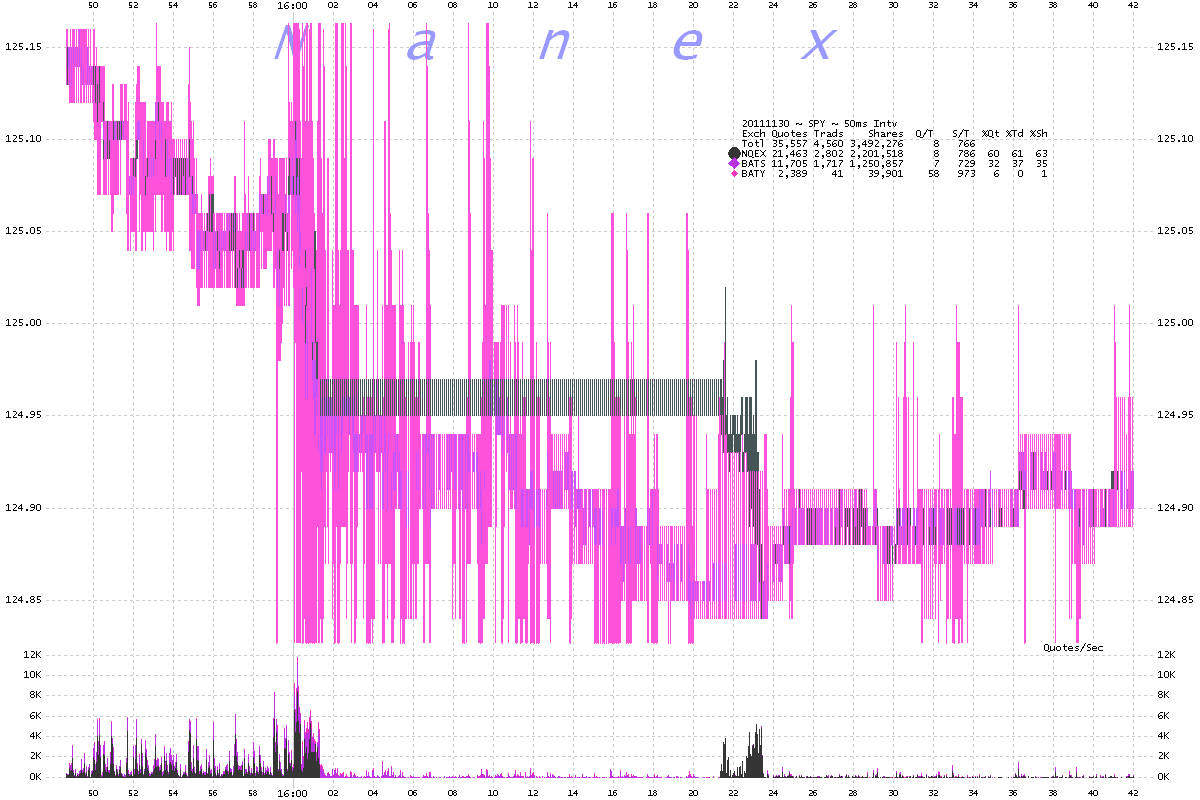Click '12K' on the left quotes axis
1200x800 pixels.
[x=31, y=654]
